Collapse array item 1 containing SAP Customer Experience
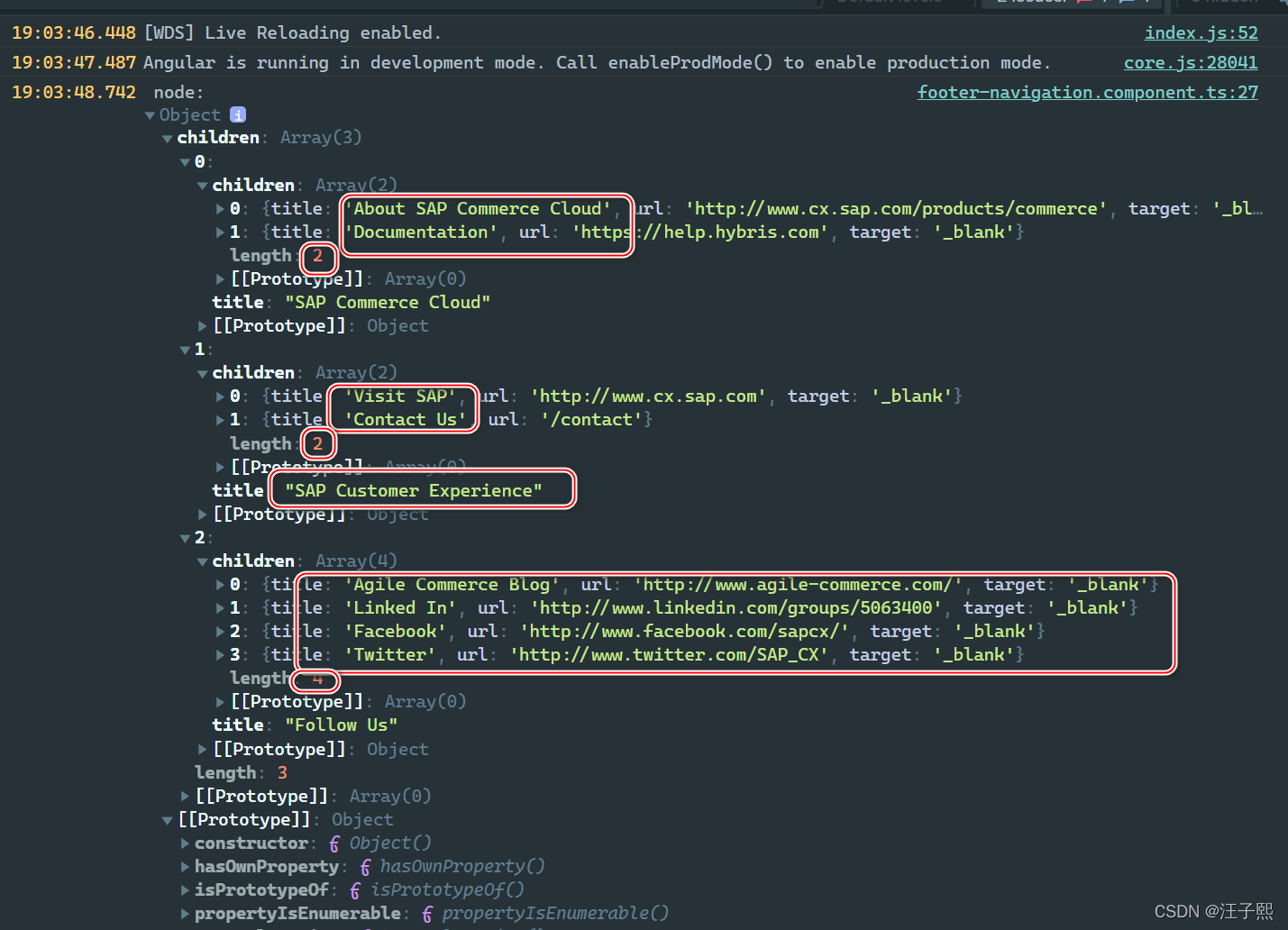1288x930 pixels. coord(185,350)
